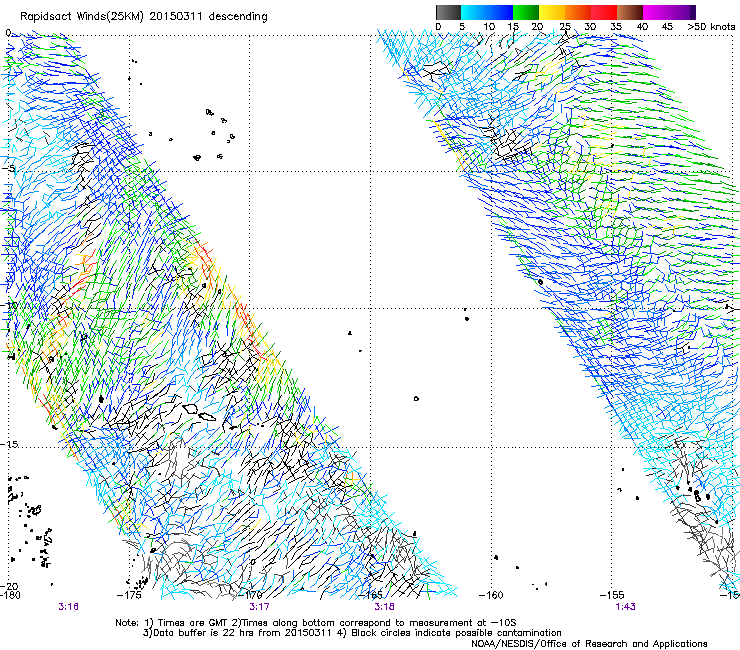This screenshot has height=650, width=740.
Task: Click the '-20' latitude axis label
Action: (x=9, y=587)
